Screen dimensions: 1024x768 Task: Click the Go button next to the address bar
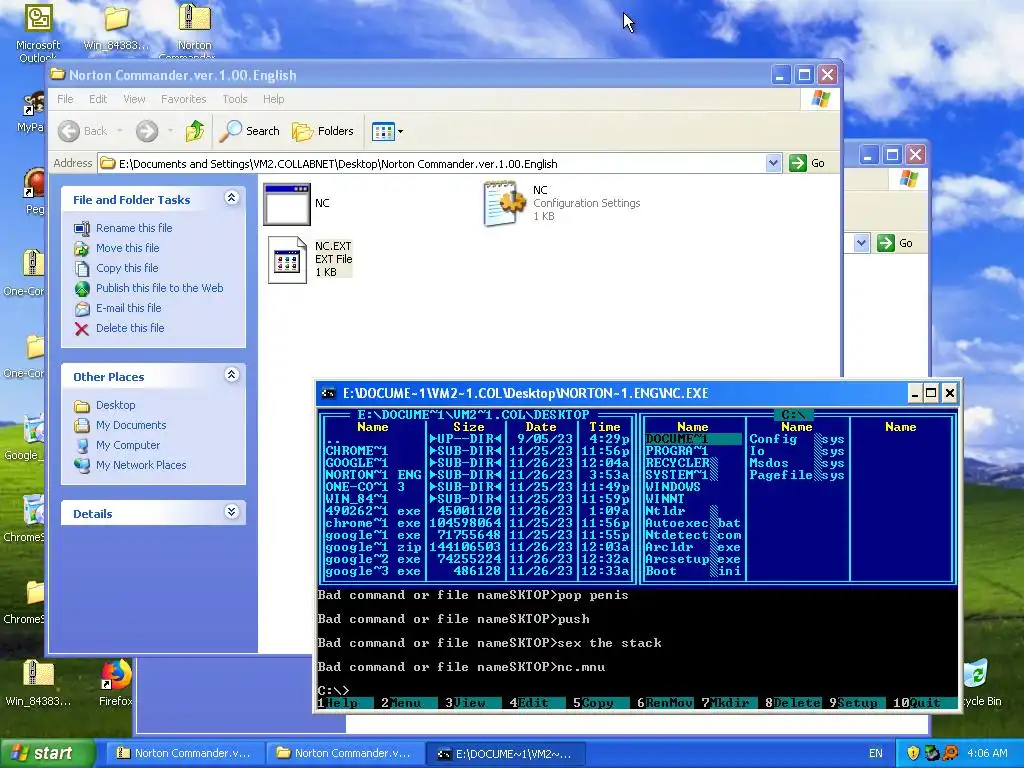point(807,163)
